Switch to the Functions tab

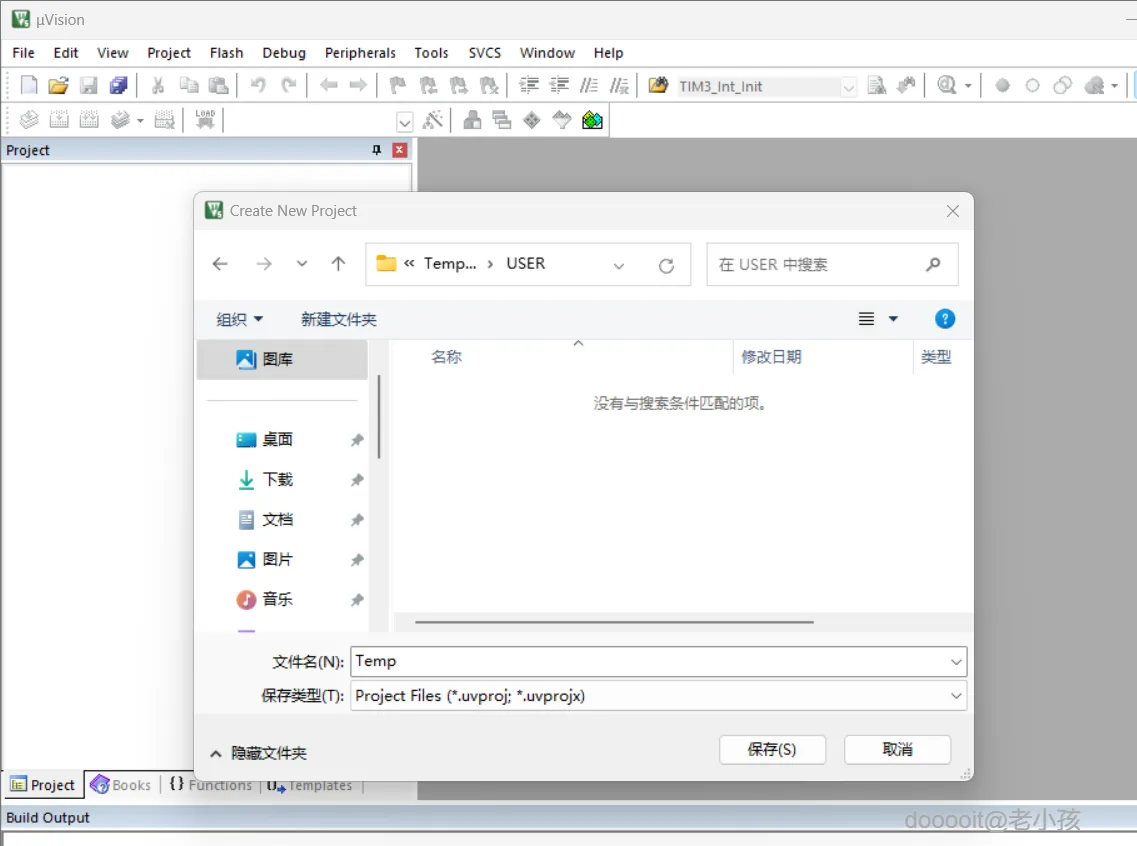pyautogui.click(x=210, y=785)
